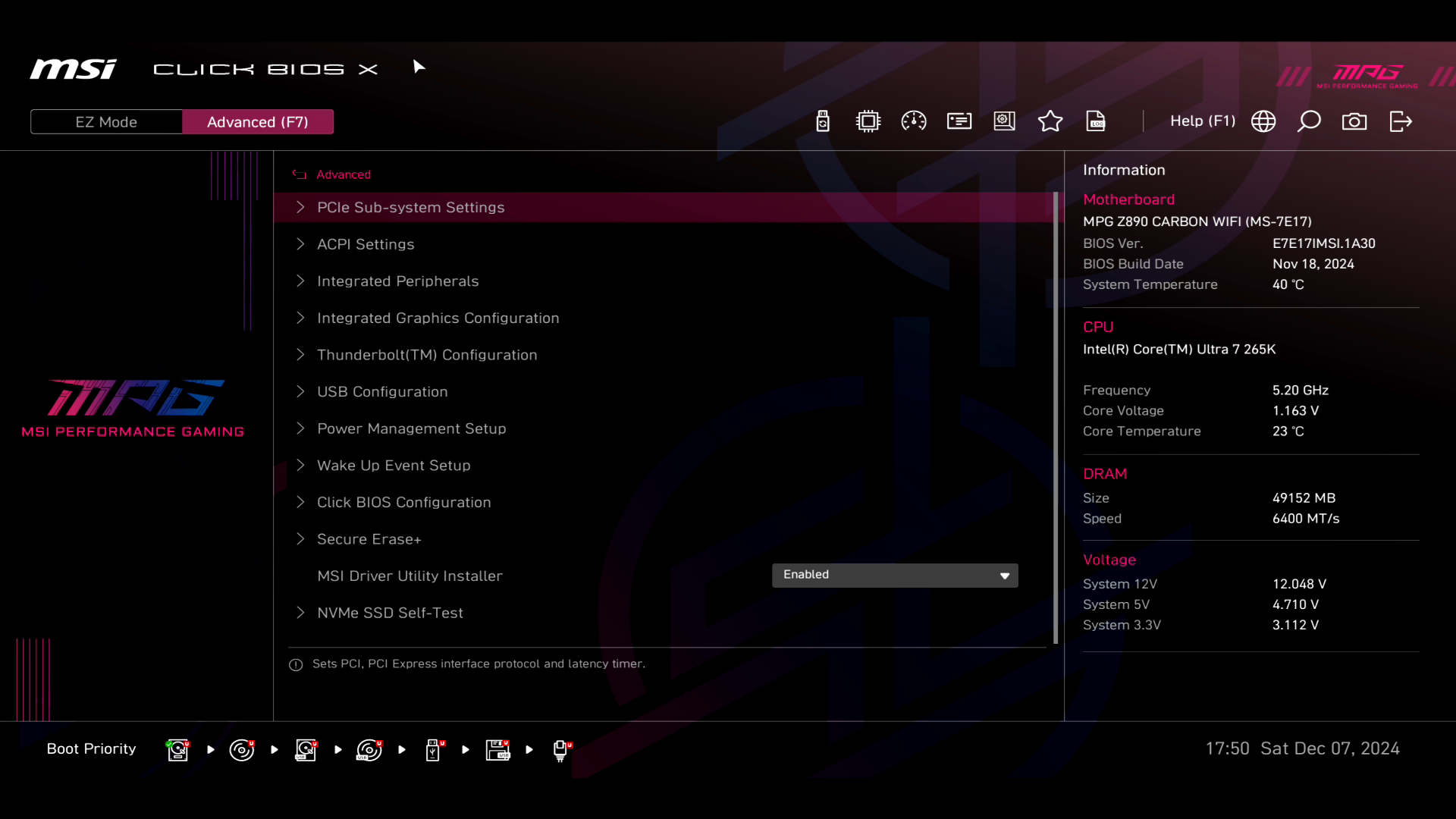
Task: Switch to EZ Mode
Action: (106, 122)
